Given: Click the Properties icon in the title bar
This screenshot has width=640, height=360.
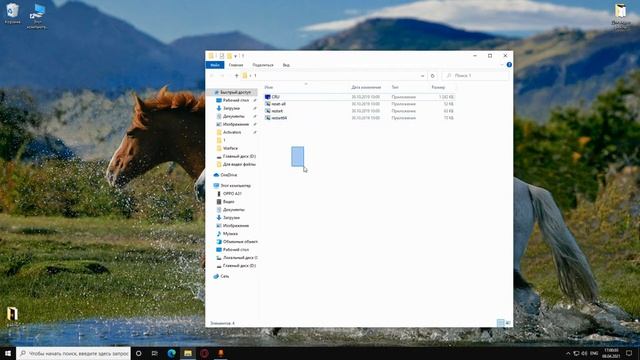Looking at the screenshot, I should tap(221, 56).
